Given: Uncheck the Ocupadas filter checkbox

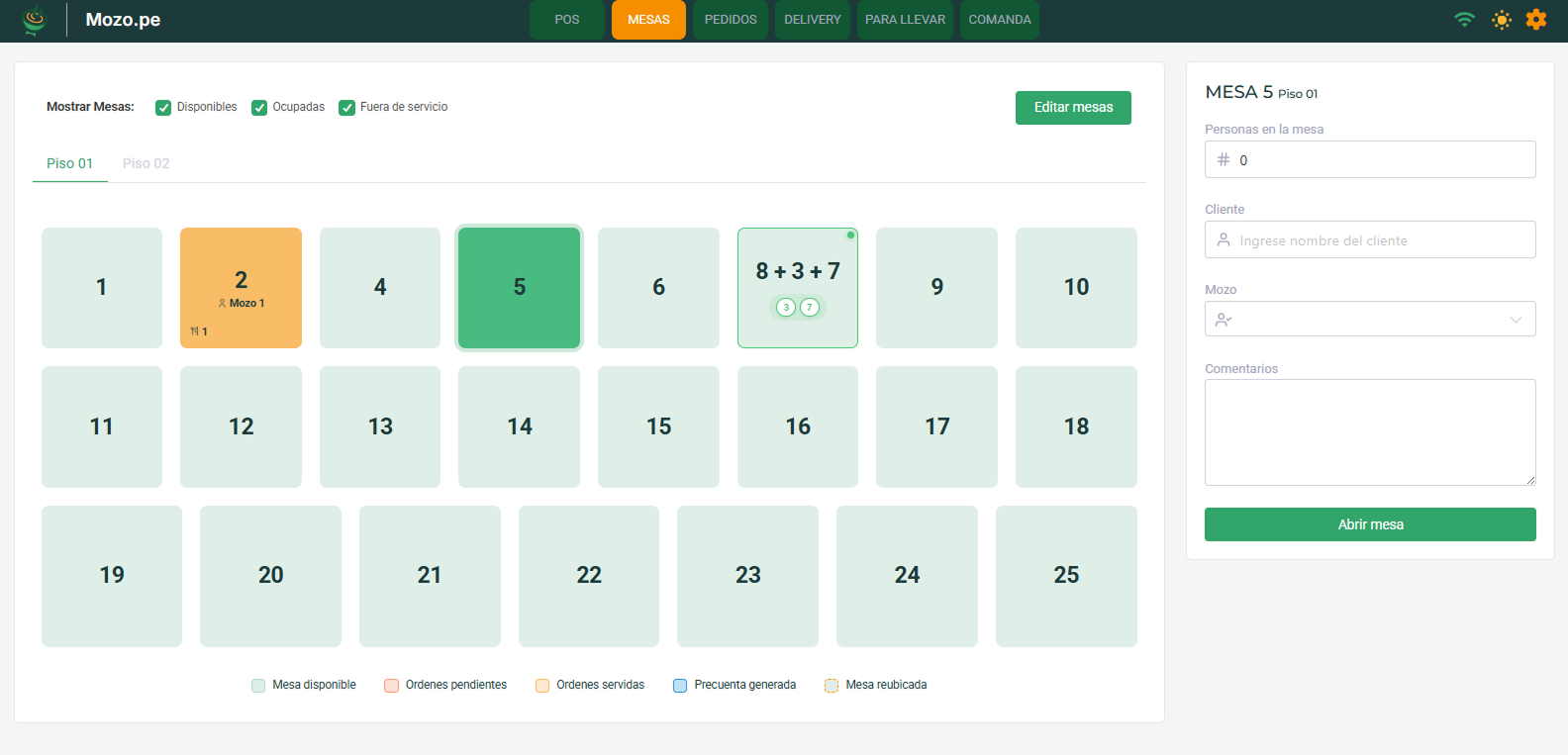Looking at the screenshot, I should pyautogui.click(x=259, y=108).
